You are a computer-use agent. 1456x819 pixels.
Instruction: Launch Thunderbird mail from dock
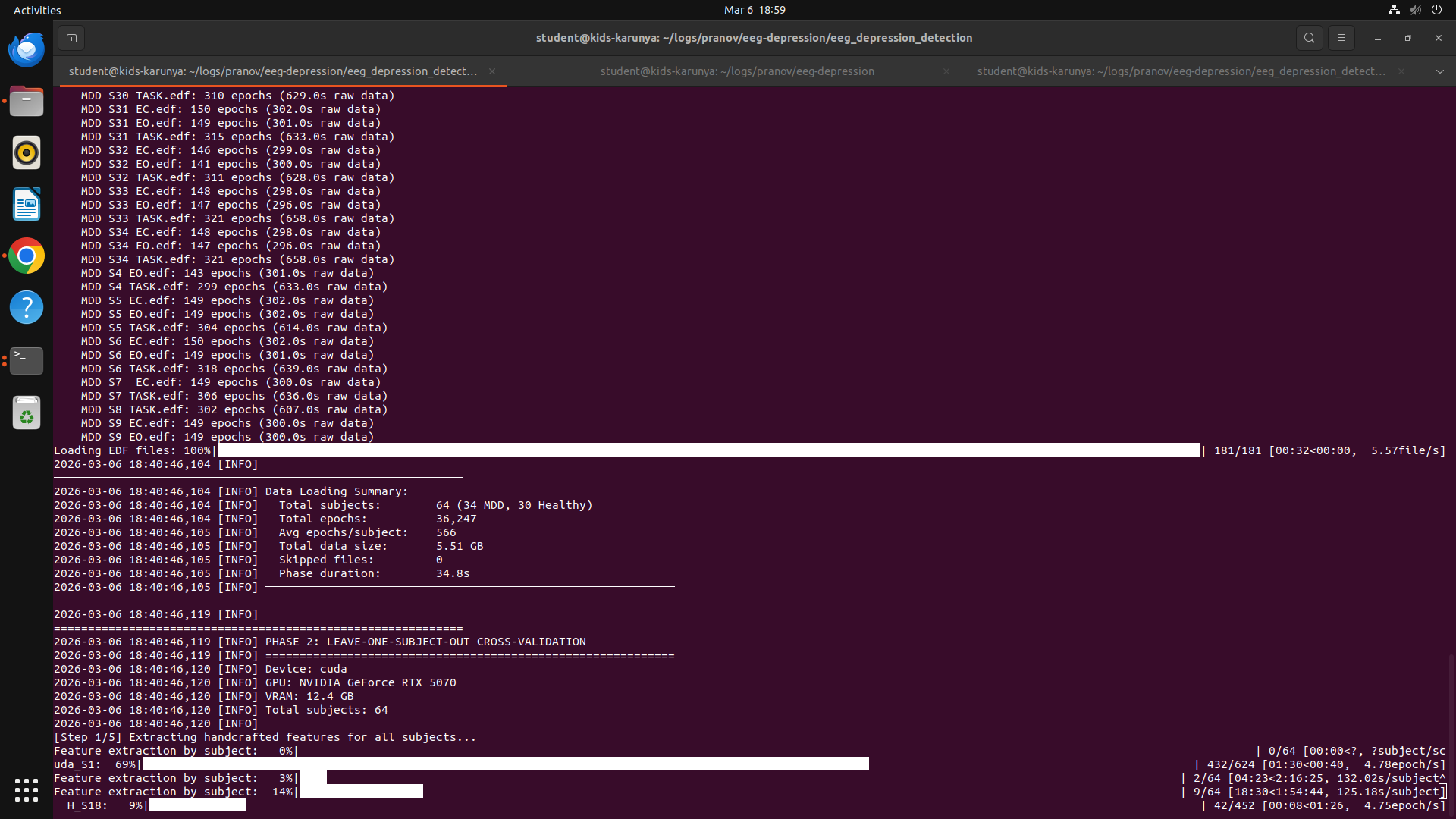pyautogui.click(x=27, y=50)
